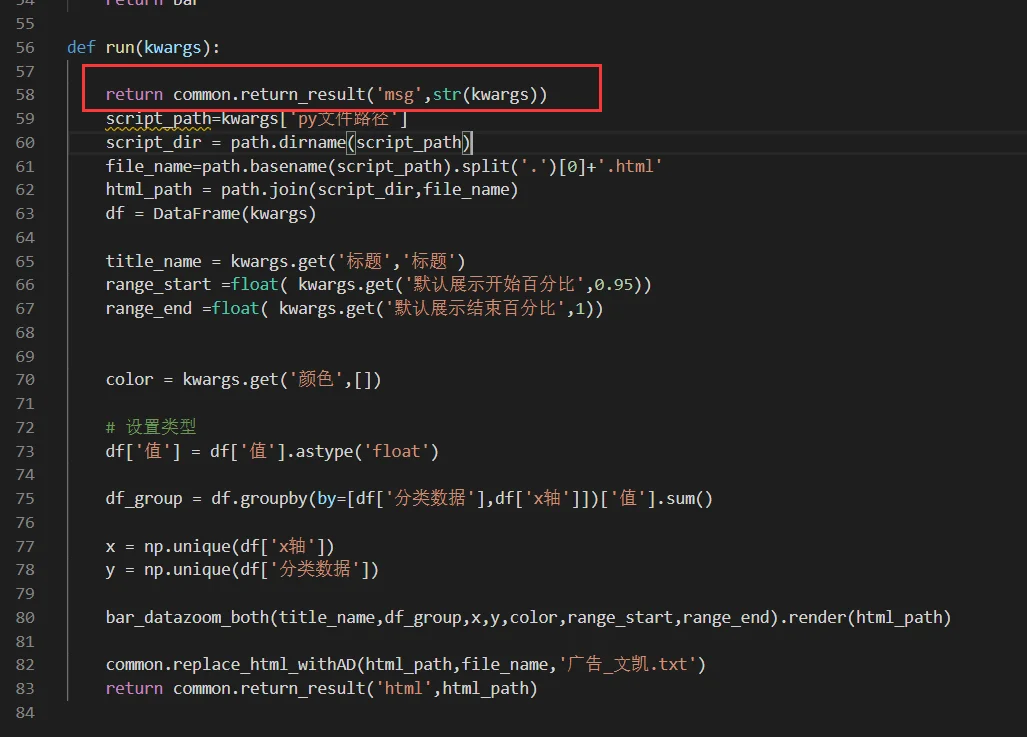Click the '默认展示结束百分比' string
This screenshot has width=1027, height=737.
point(476,309)
